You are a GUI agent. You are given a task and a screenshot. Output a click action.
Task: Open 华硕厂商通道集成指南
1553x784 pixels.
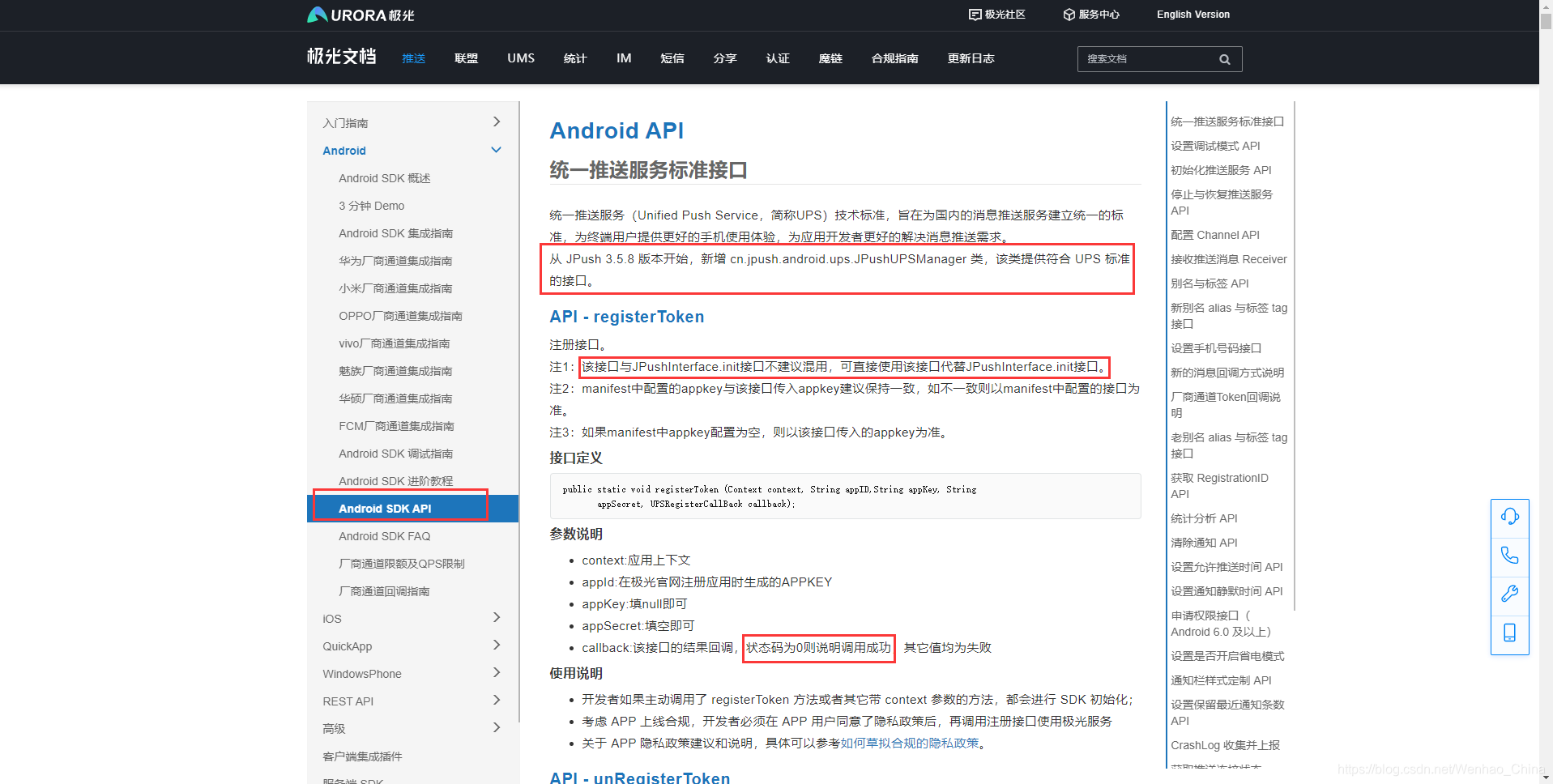[395, 398]
